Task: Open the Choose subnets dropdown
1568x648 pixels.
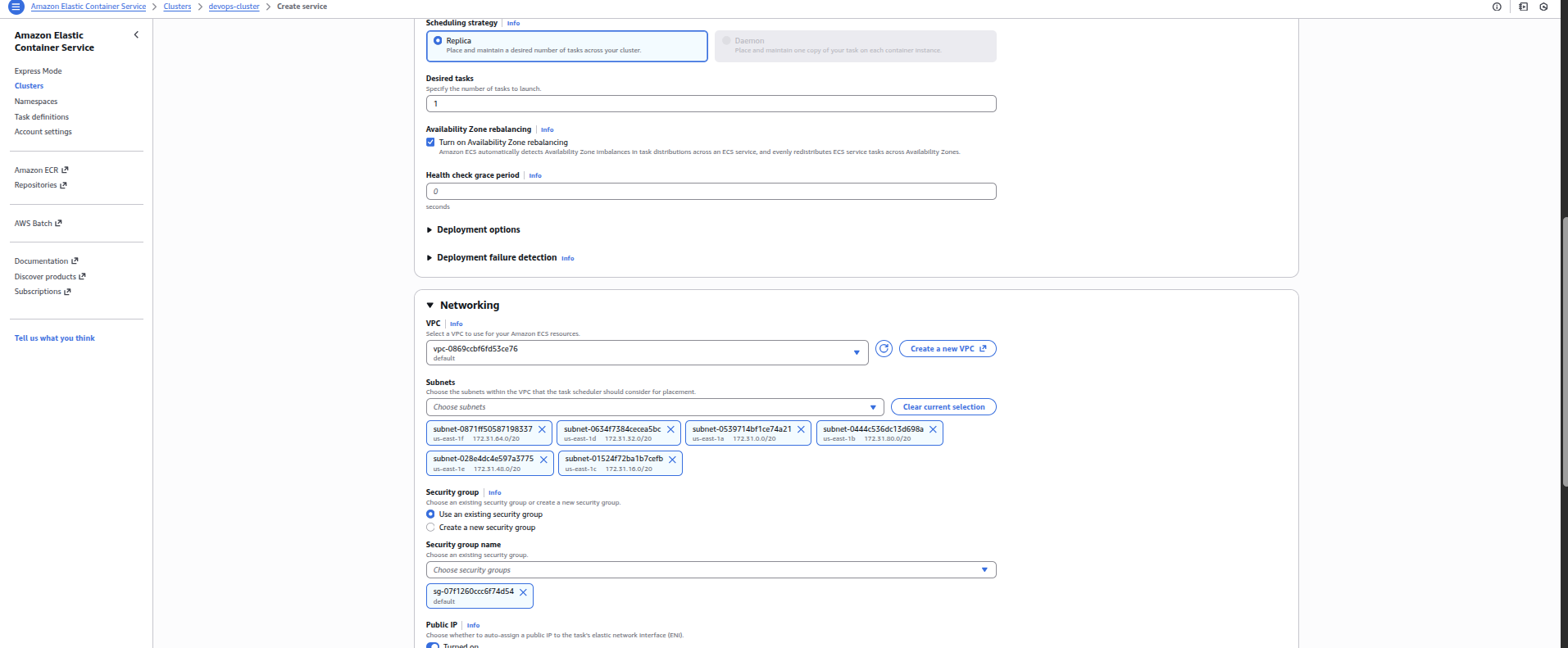Action: click(655, 407)
